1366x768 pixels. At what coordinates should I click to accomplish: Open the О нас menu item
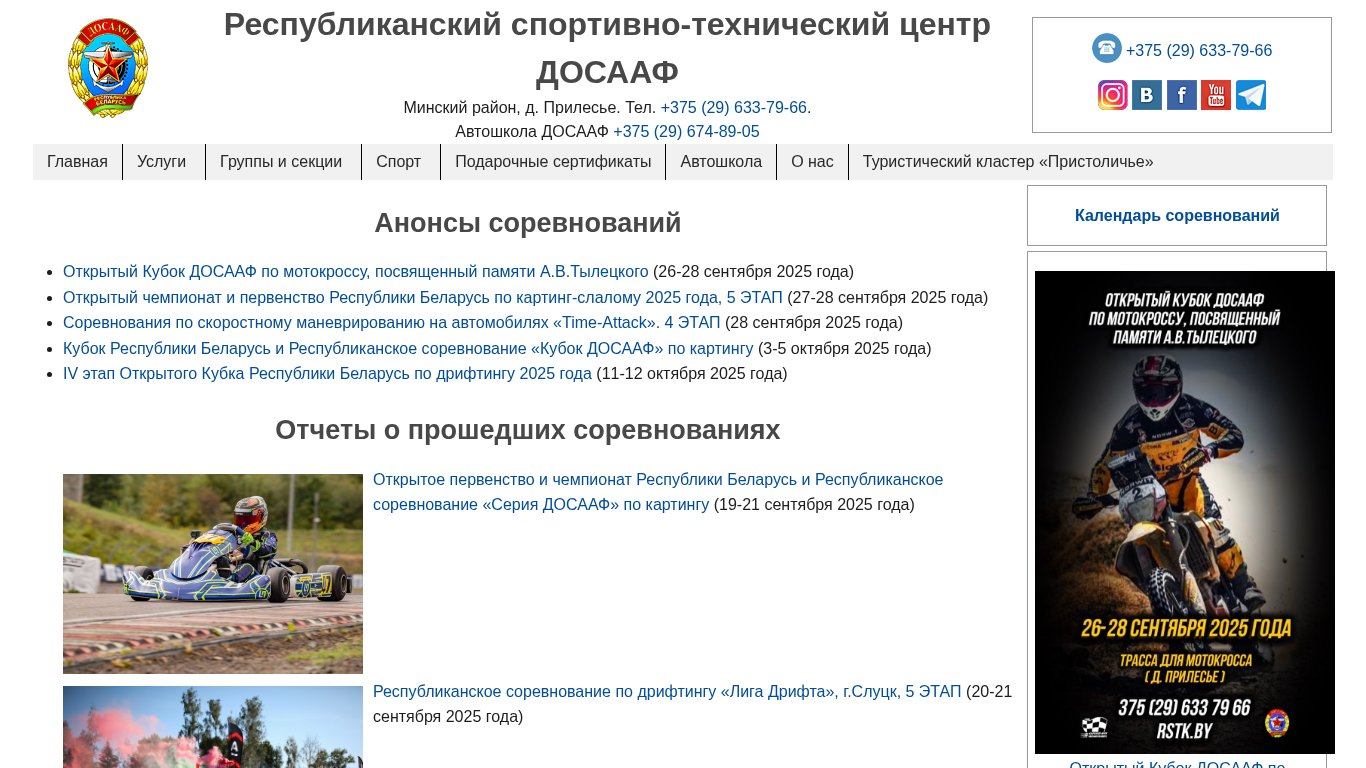point(812,162)
